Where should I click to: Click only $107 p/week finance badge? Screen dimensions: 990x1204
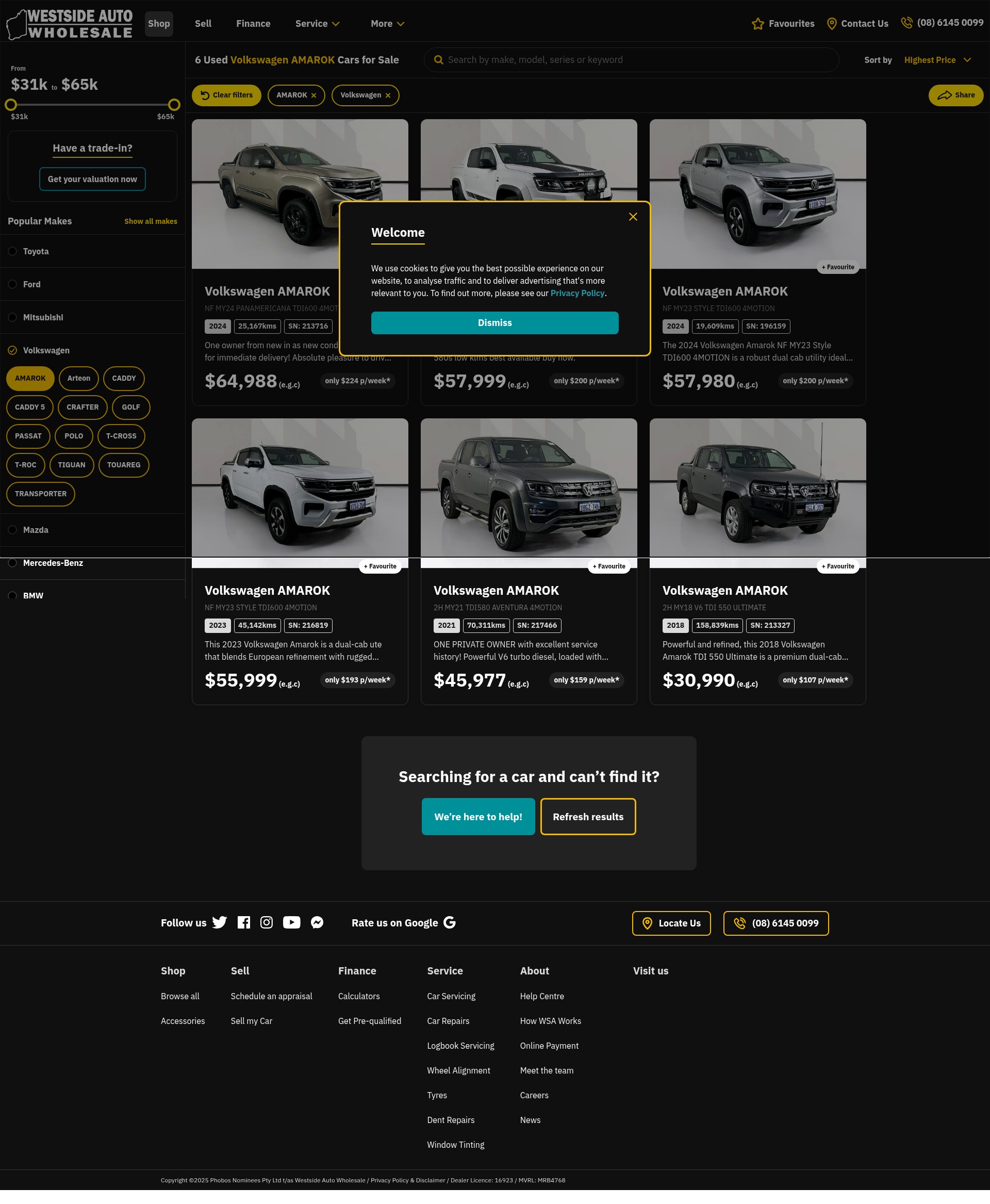coord(815,680)
